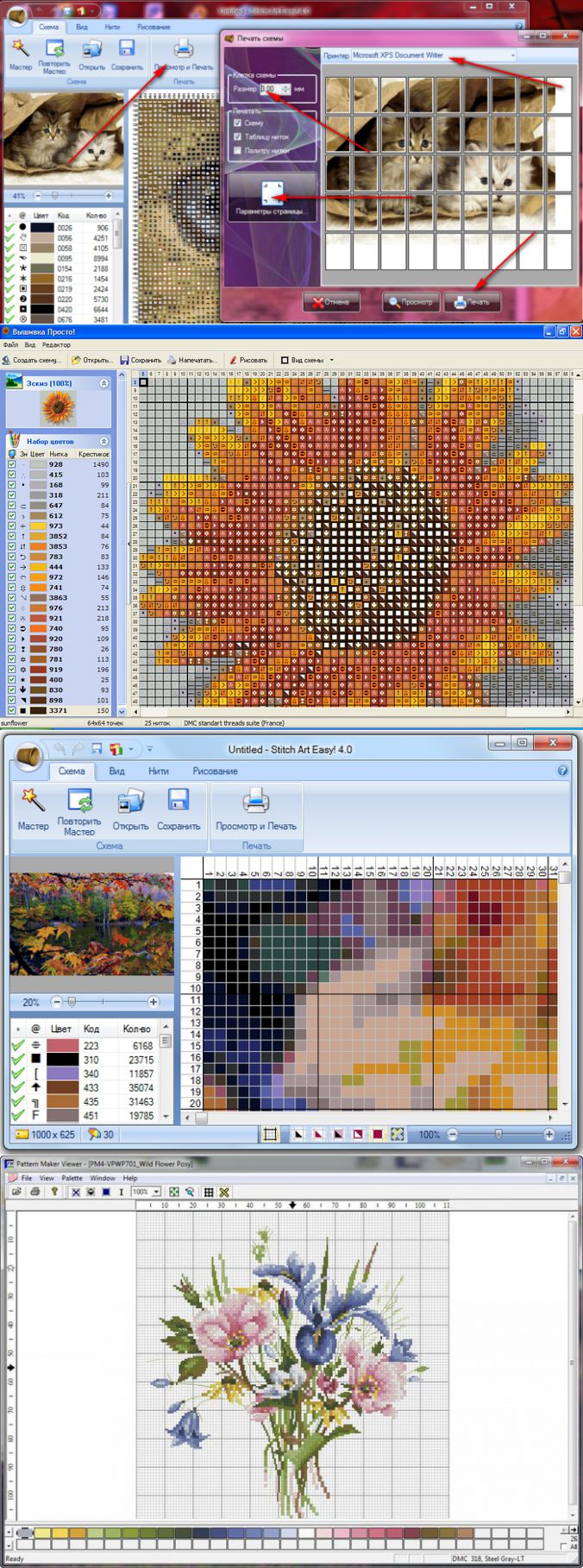Viewport: 583px width, 1568px height.
Task: Click the grid icon in the Stitch Art Easy status bar
Action: (270, 1134)
